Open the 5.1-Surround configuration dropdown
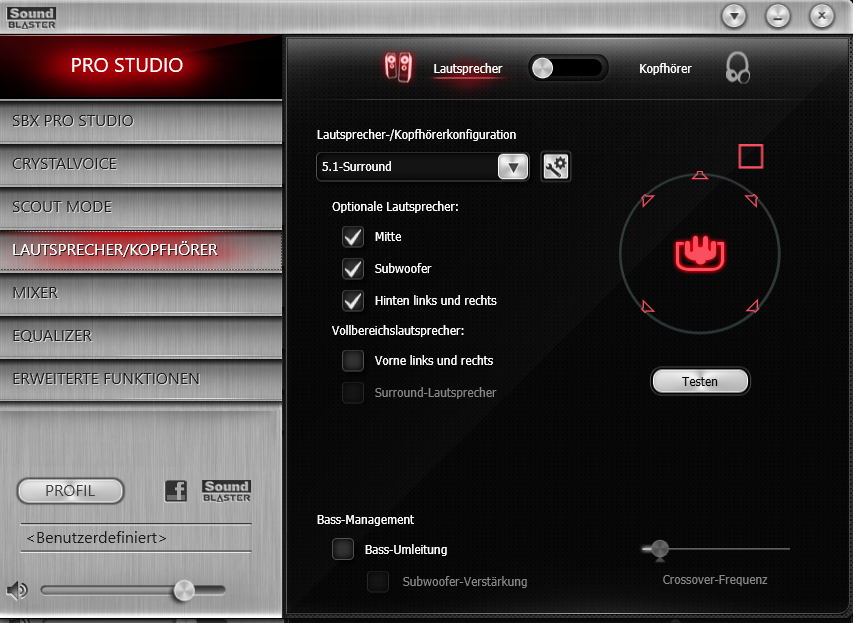 [x=422, y=166]
